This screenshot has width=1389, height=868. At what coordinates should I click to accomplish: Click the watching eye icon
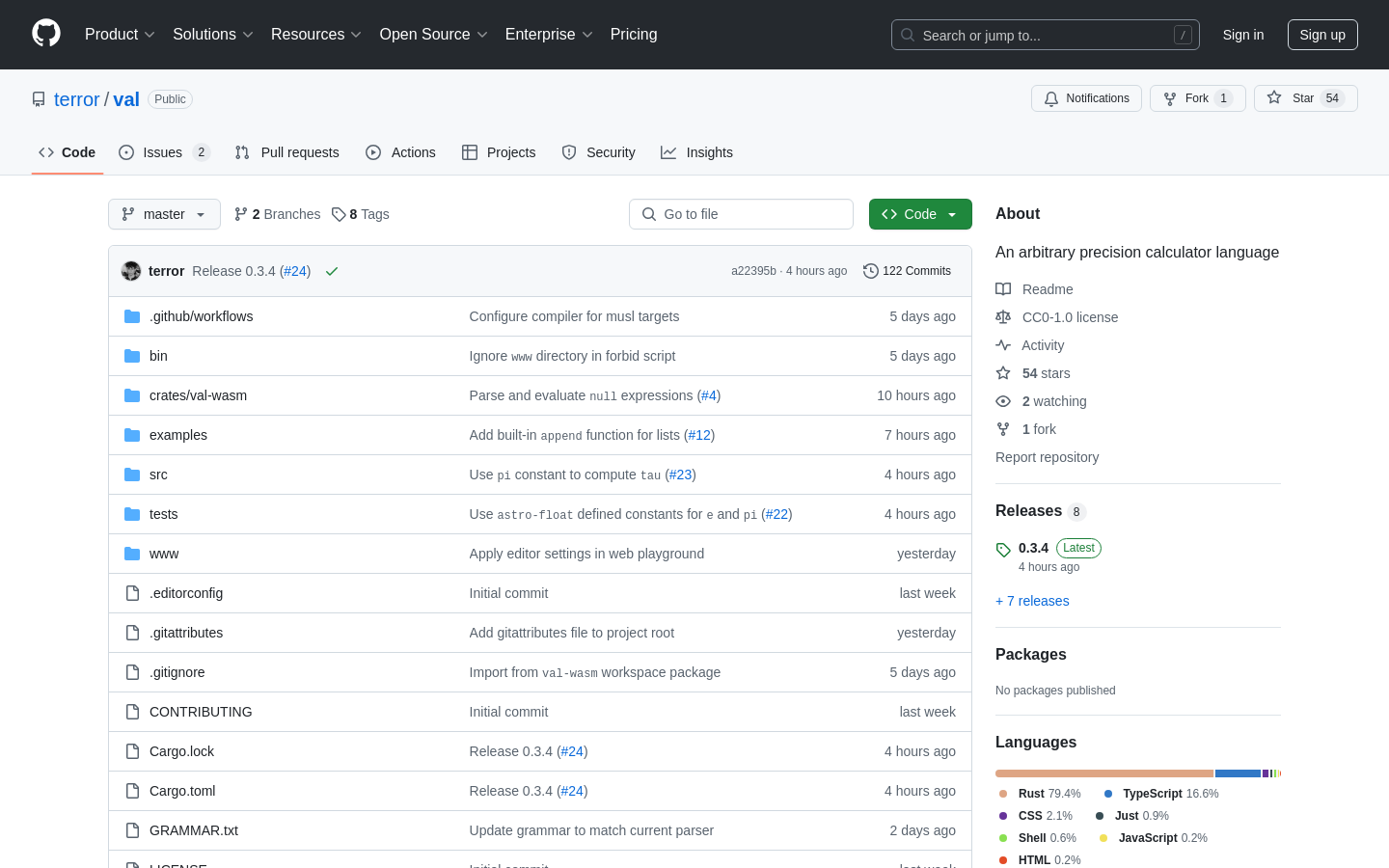tap(1003, 401)
